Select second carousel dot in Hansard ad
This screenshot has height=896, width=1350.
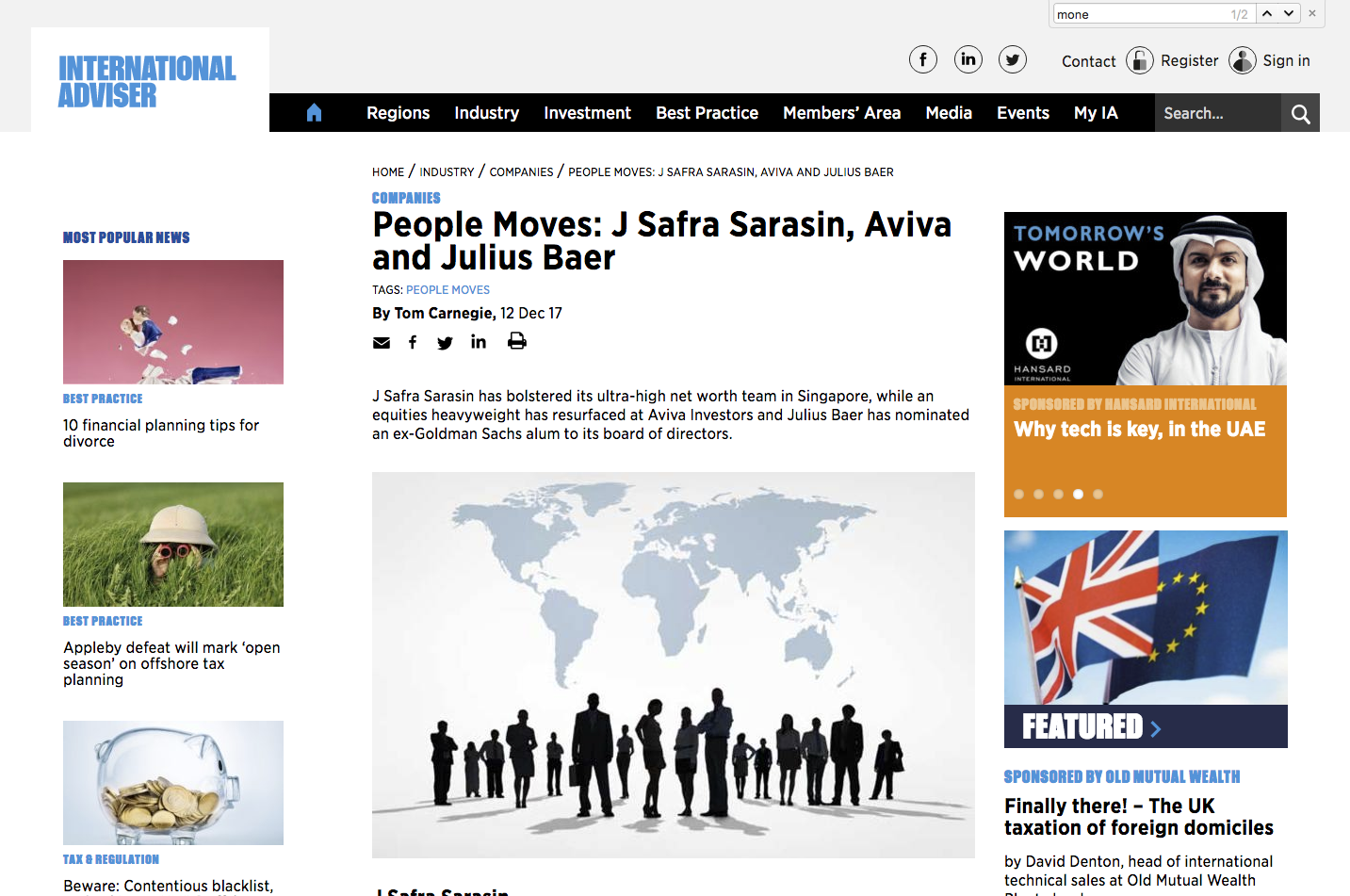1038,494
